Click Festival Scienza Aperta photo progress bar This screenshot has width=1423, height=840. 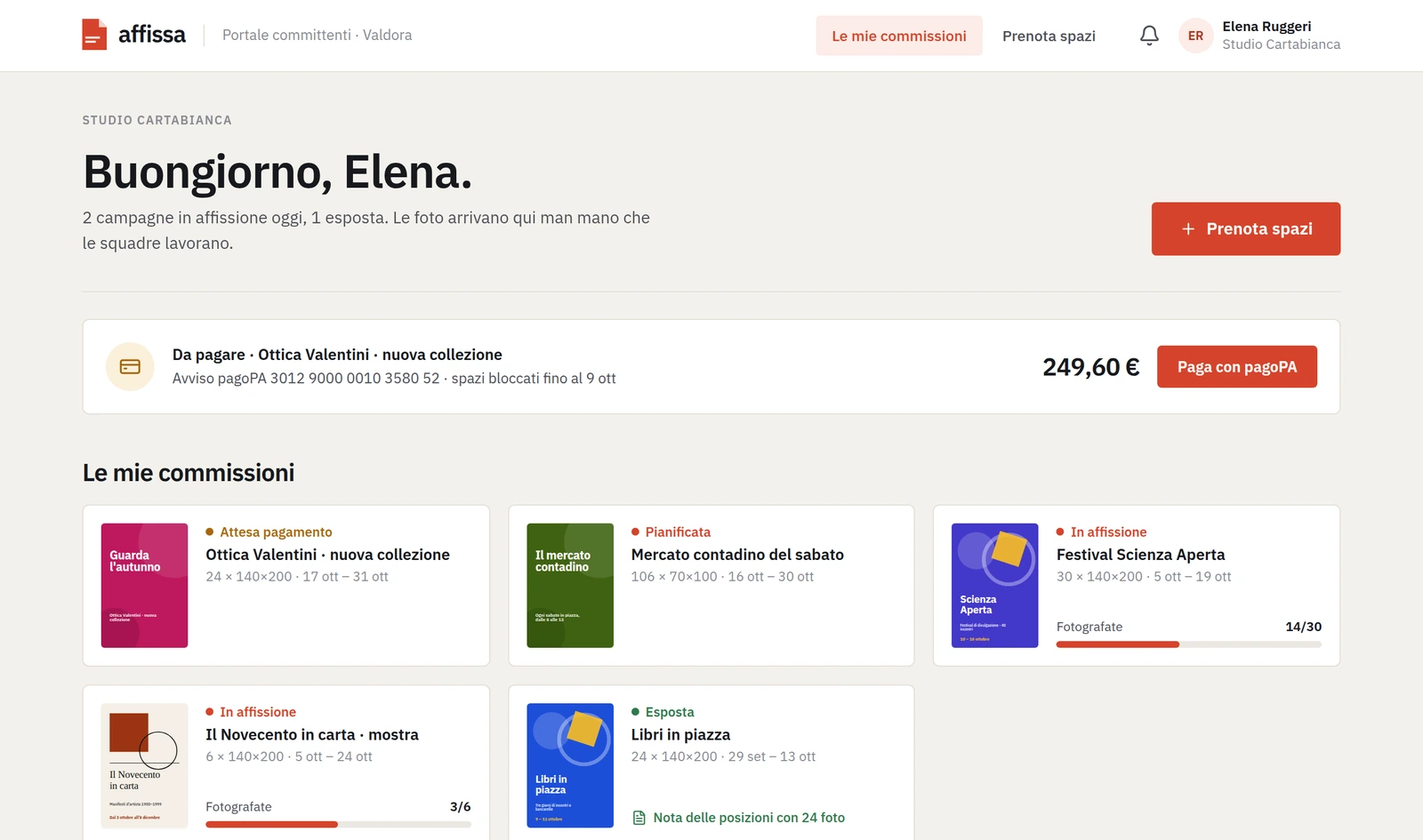(1188, 644)
